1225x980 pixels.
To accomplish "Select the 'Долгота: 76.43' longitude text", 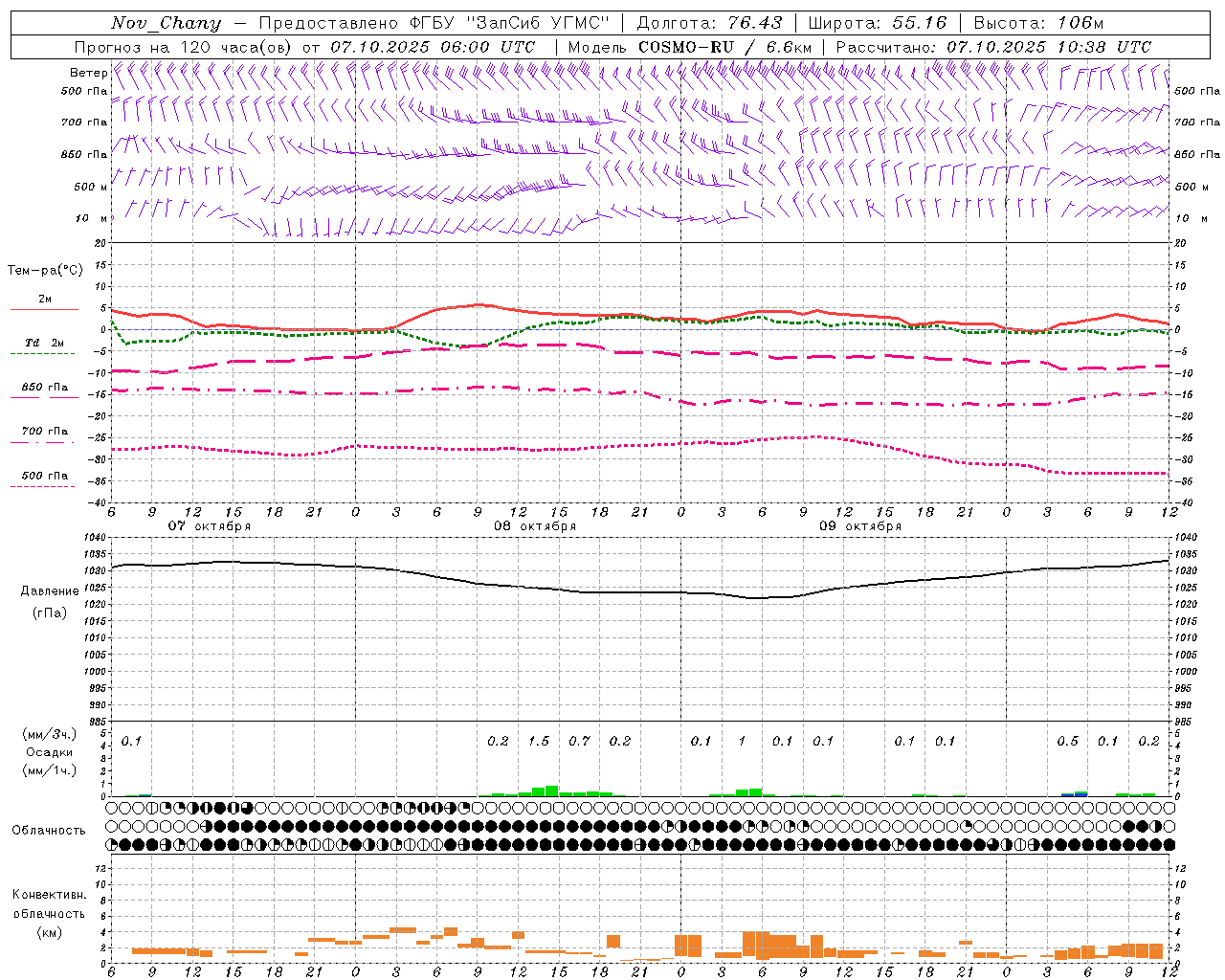I will 709,23.
